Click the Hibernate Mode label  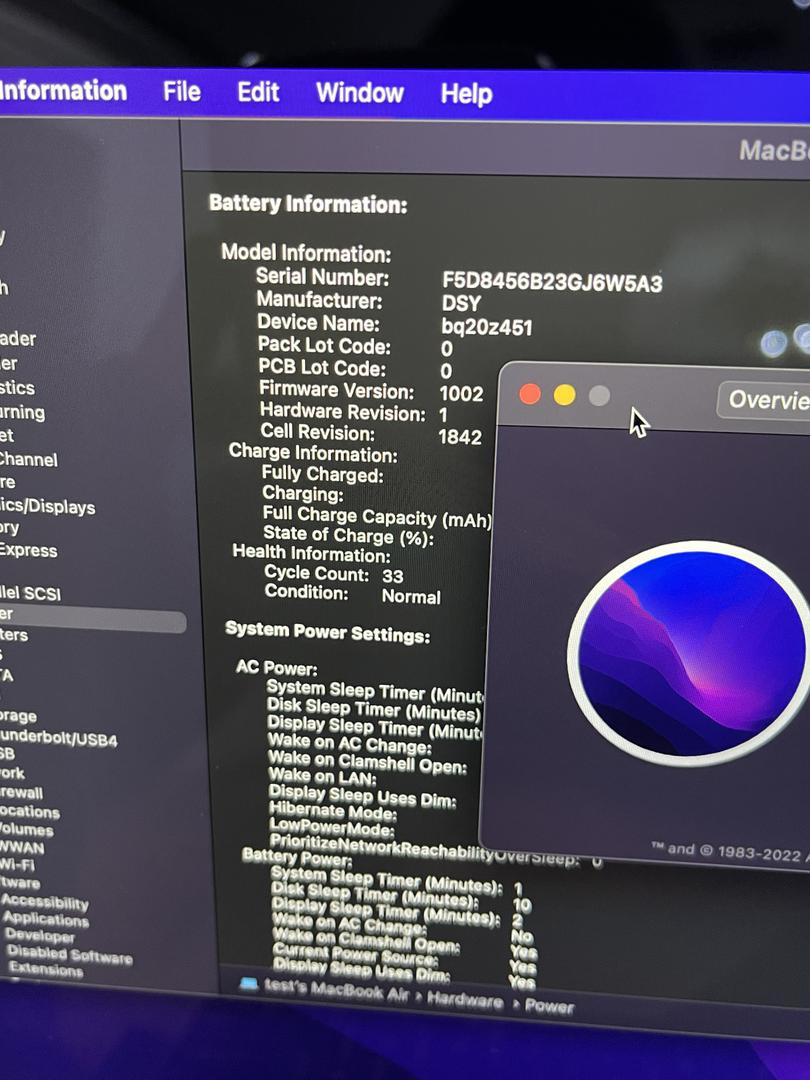pyautogui.click(x=332, y=810)
